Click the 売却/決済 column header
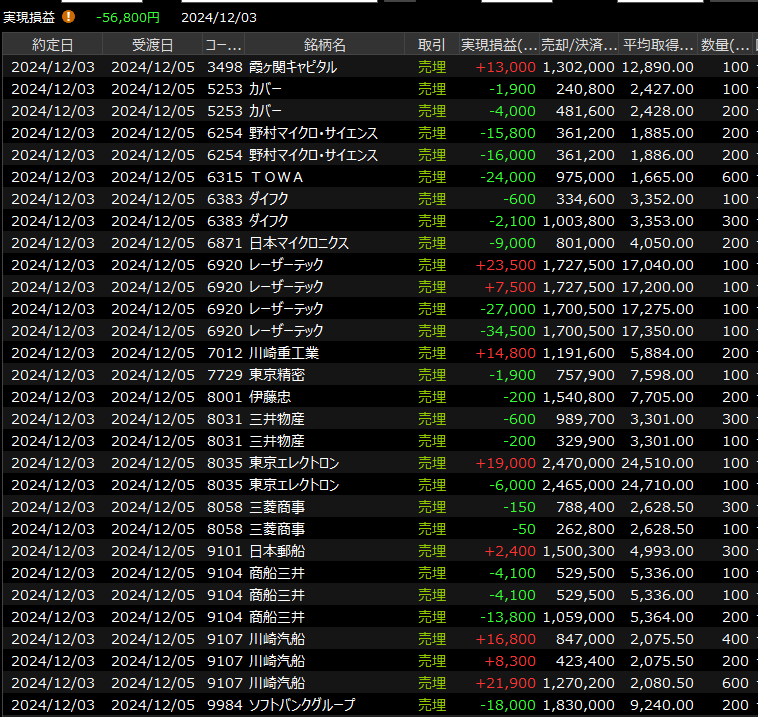This screenshot has height=717, width=758. pyautogui.click(x=578, y=45)
